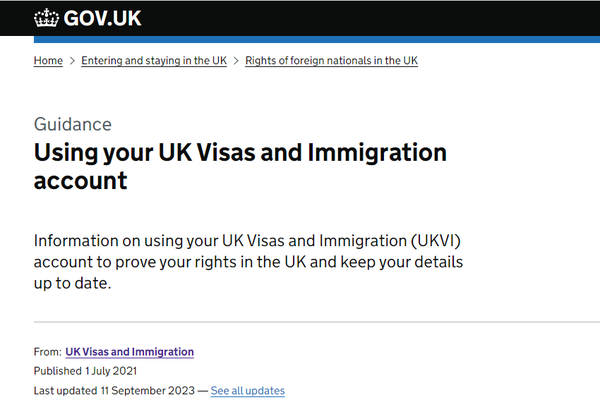Click the blue bar beneath the header
600x419 pixels.
(x=317, y=39)
